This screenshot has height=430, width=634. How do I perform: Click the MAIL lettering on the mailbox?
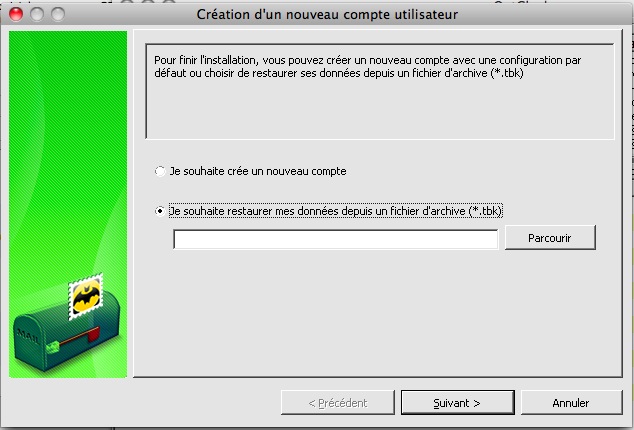pyautogui.click(x=28, y=335)
